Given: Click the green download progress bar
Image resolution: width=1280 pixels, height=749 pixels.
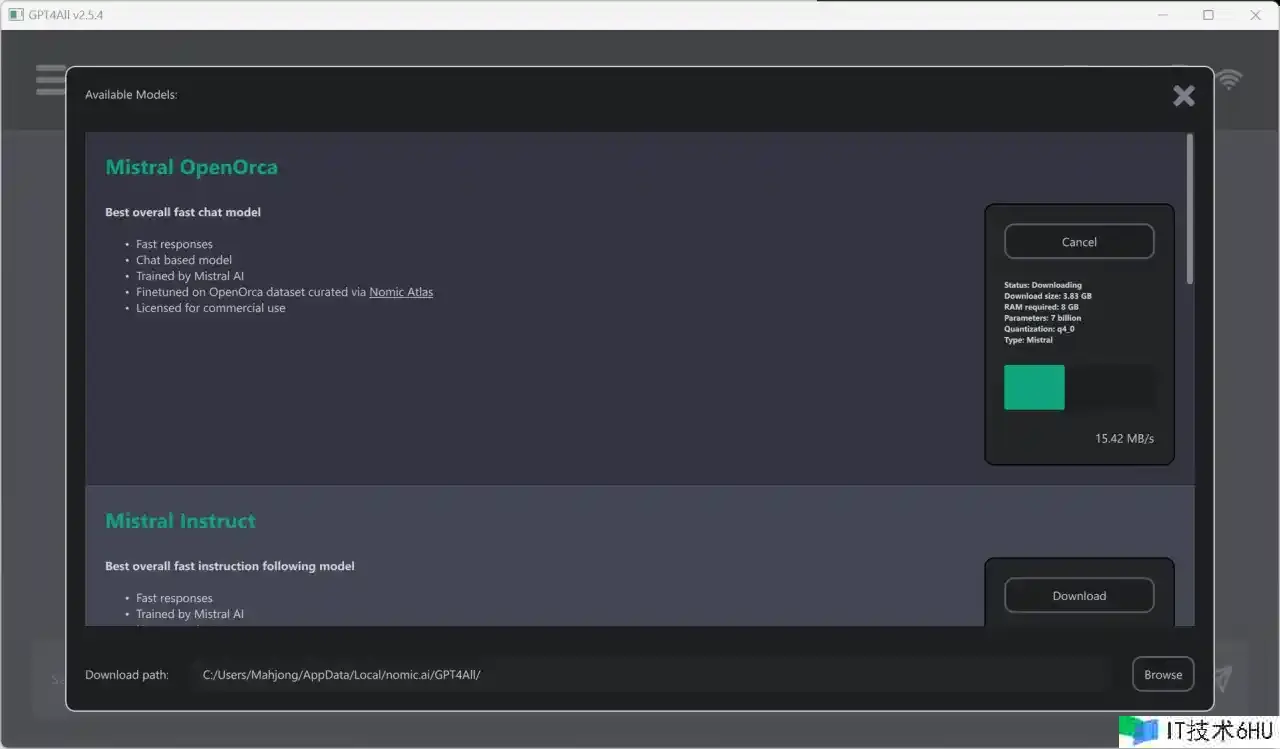Looking at the screenshot, I should pyautogui.click(x=1034, y=387).
